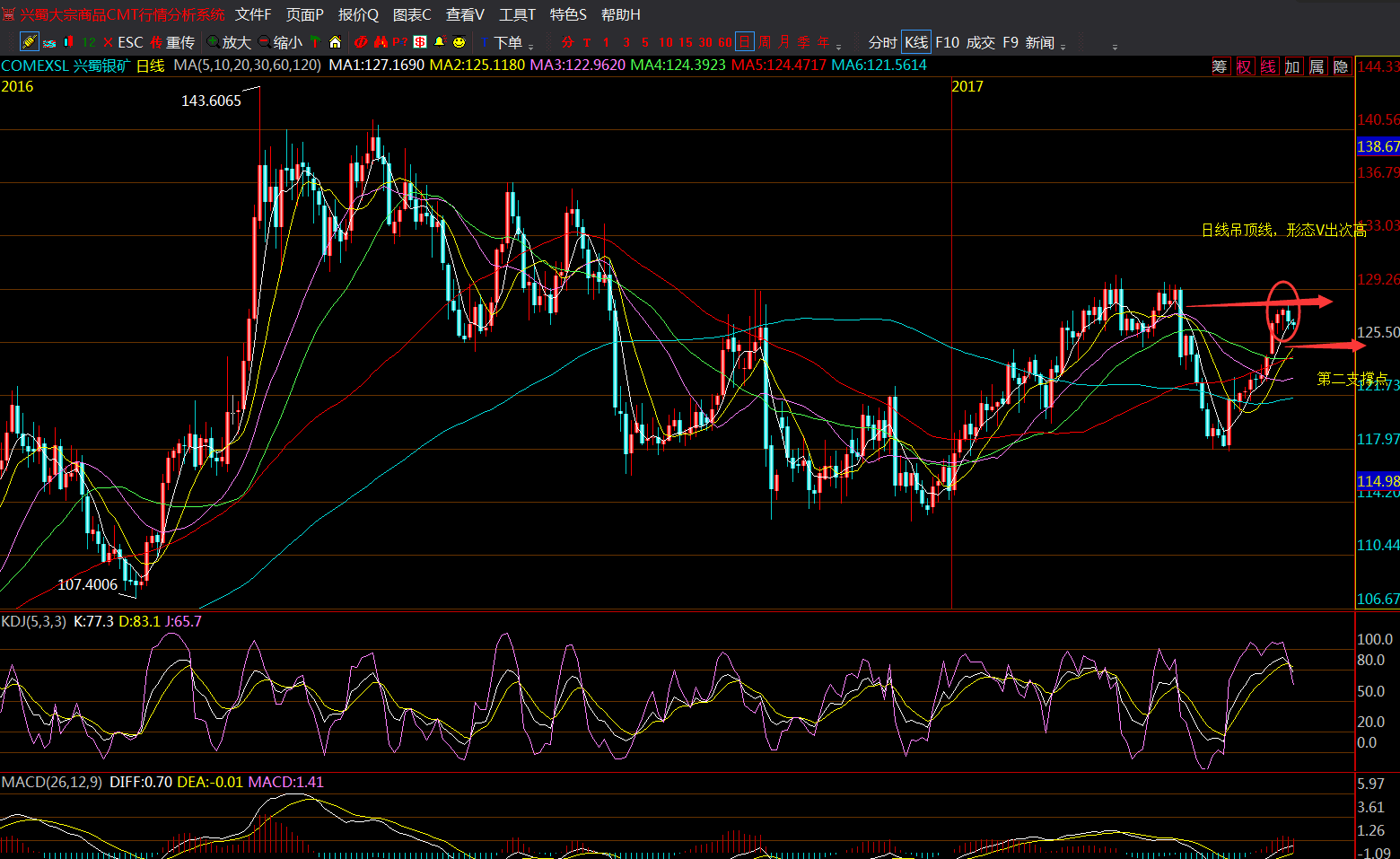Switch to 分时 intraday view
The image size is (1400, 859).
coord(882,42)
